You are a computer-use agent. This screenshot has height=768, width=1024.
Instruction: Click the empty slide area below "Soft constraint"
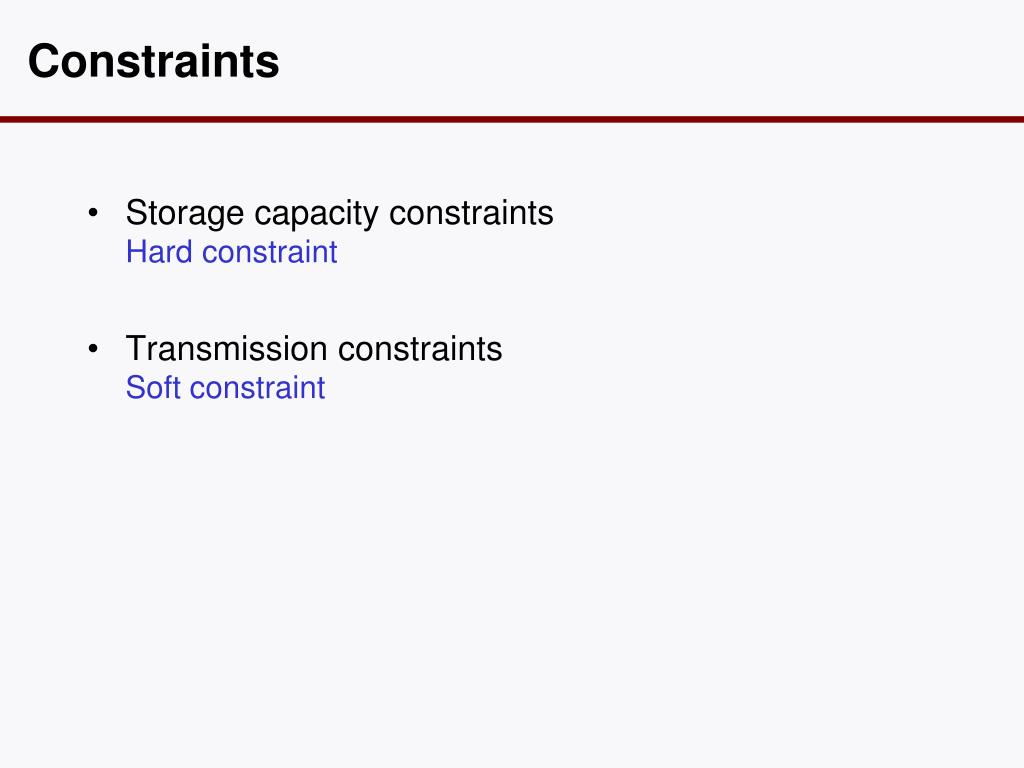pos(512,575)
